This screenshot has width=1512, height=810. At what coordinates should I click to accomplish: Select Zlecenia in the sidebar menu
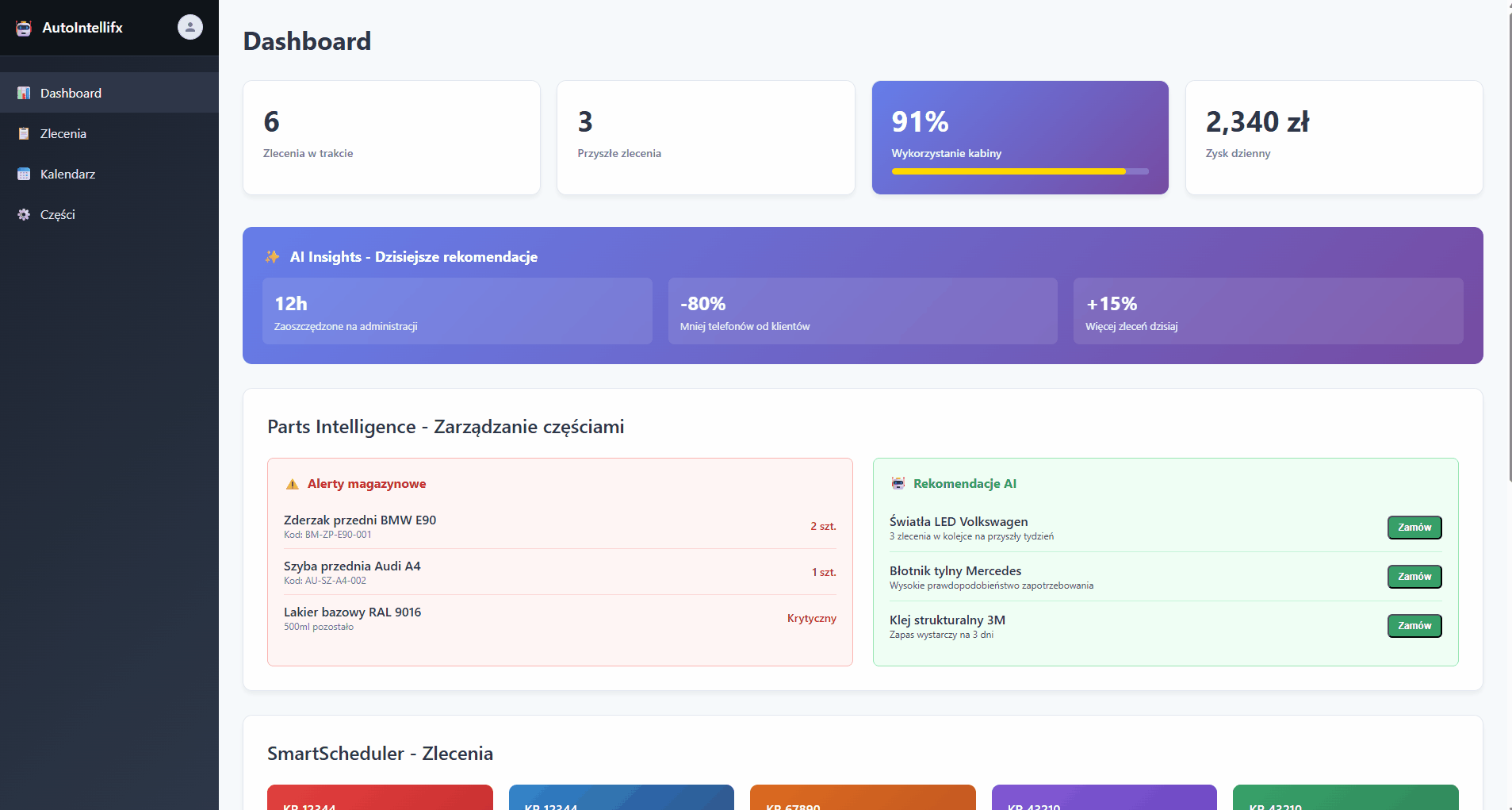tap(63, 133)
